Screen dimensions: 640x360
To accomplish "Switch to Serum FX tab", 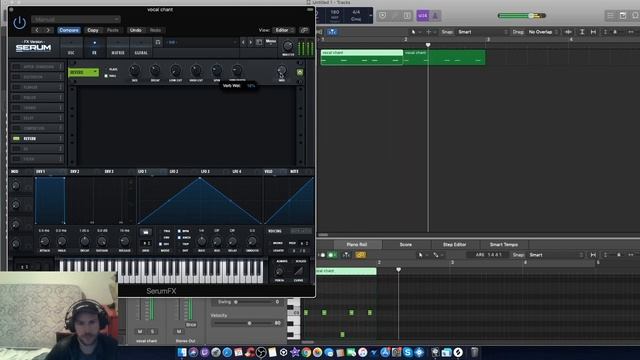I will coord(94,48).
